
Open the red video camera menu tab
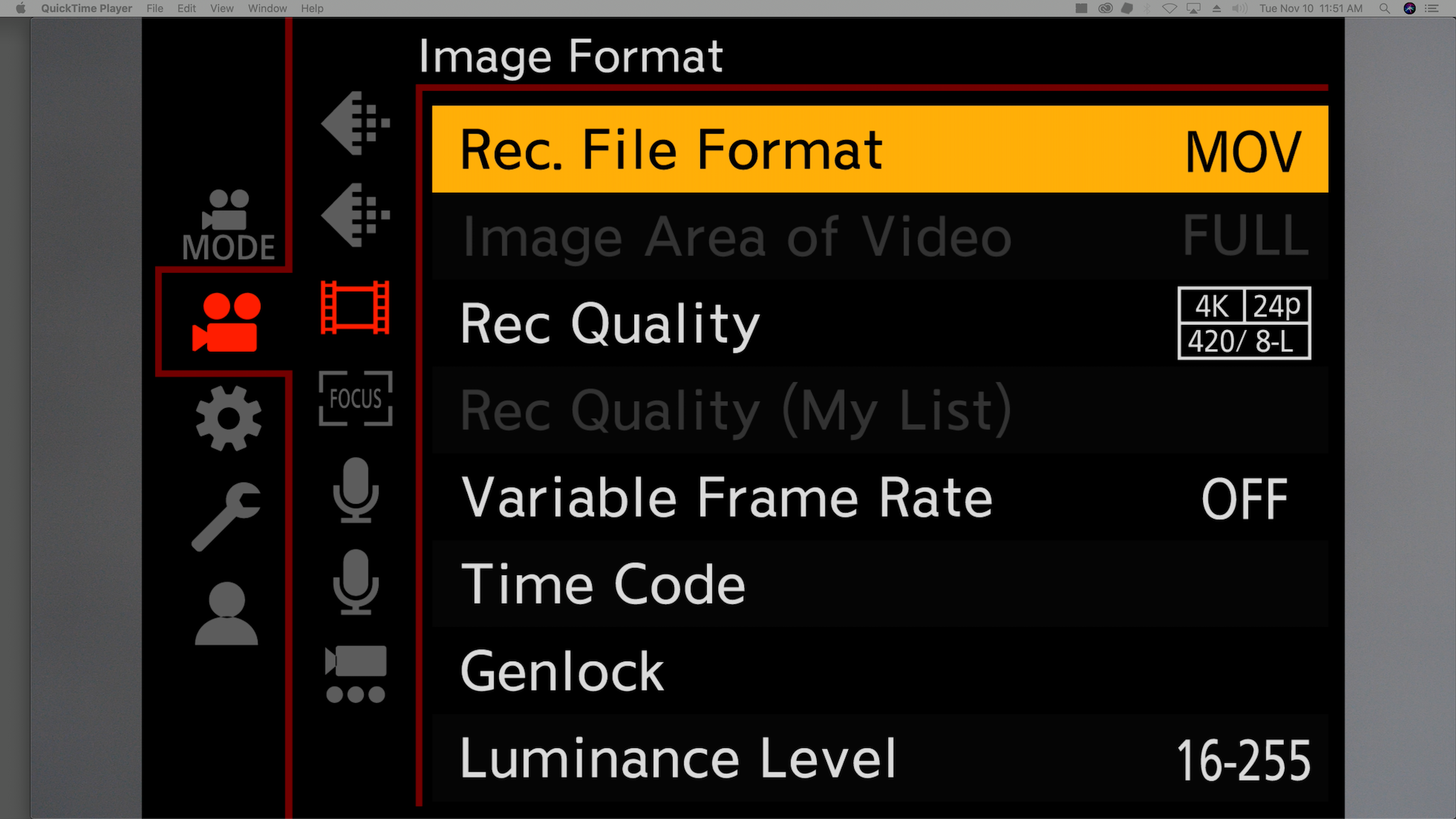(x=226, y=322)
